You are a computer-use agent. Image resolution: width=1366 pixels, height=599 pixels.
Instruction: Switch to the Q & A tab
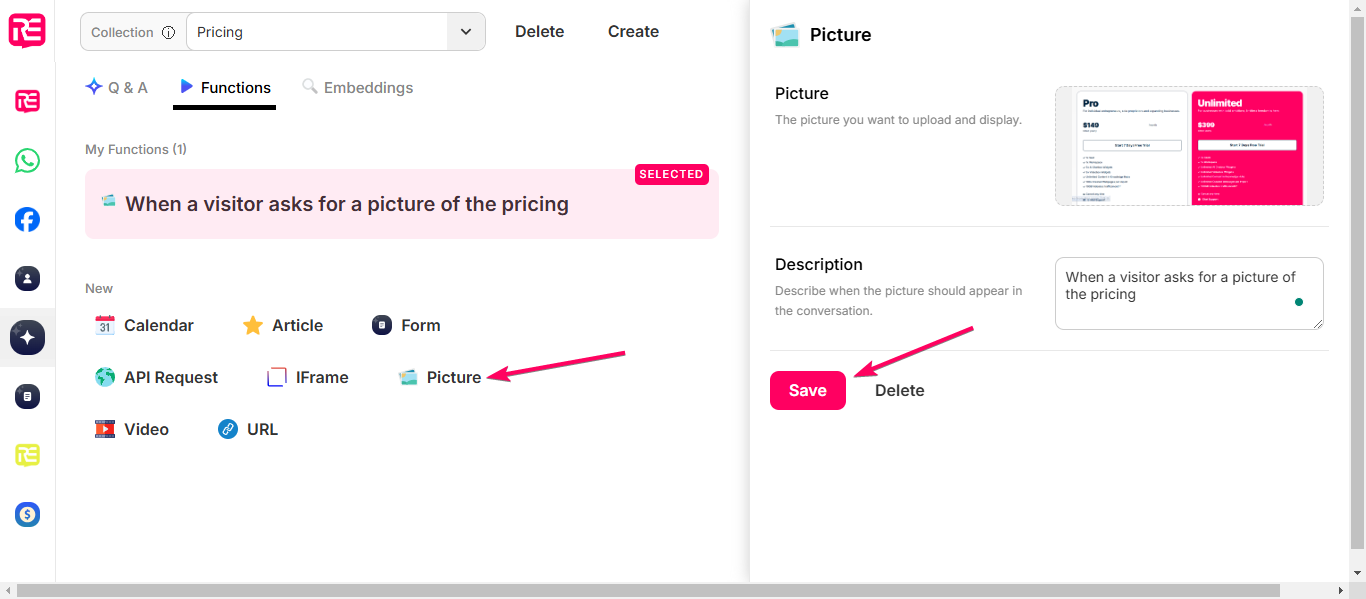point(117,87)
